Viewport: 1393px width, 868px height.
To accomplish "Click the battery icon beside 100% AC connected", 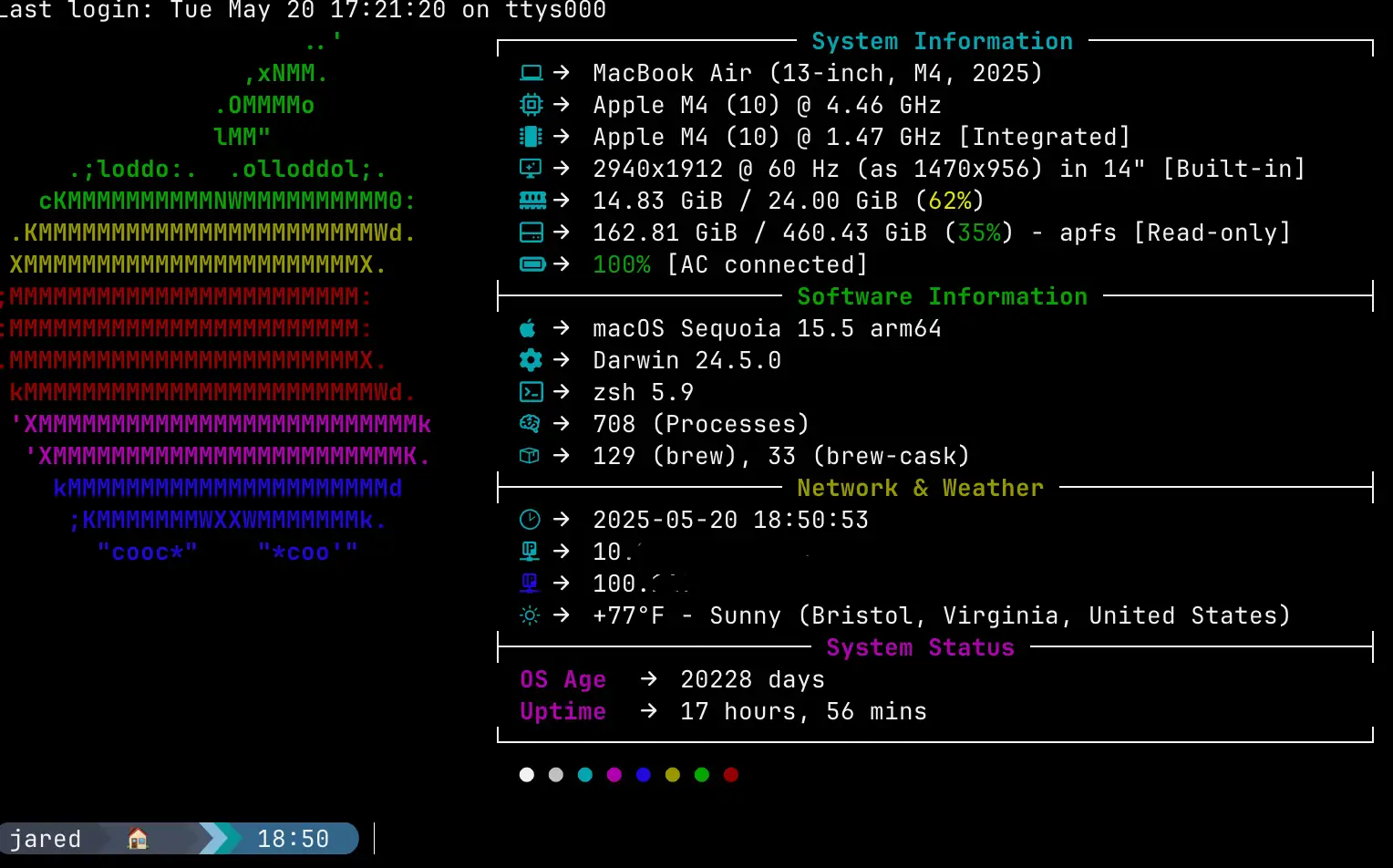I will tap(532, 264).
